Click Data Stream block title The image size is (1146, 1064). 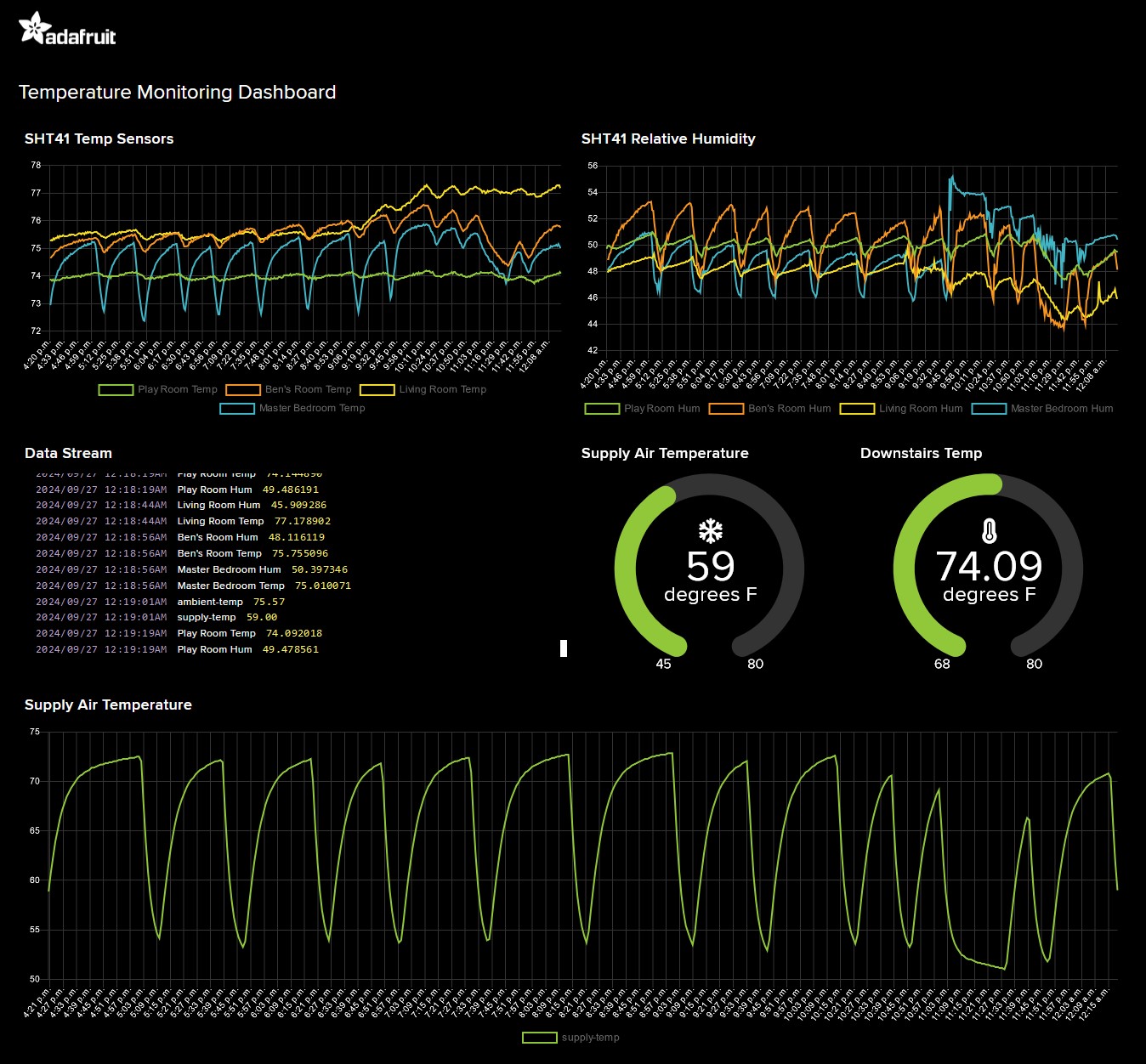(x=68, y=453)
